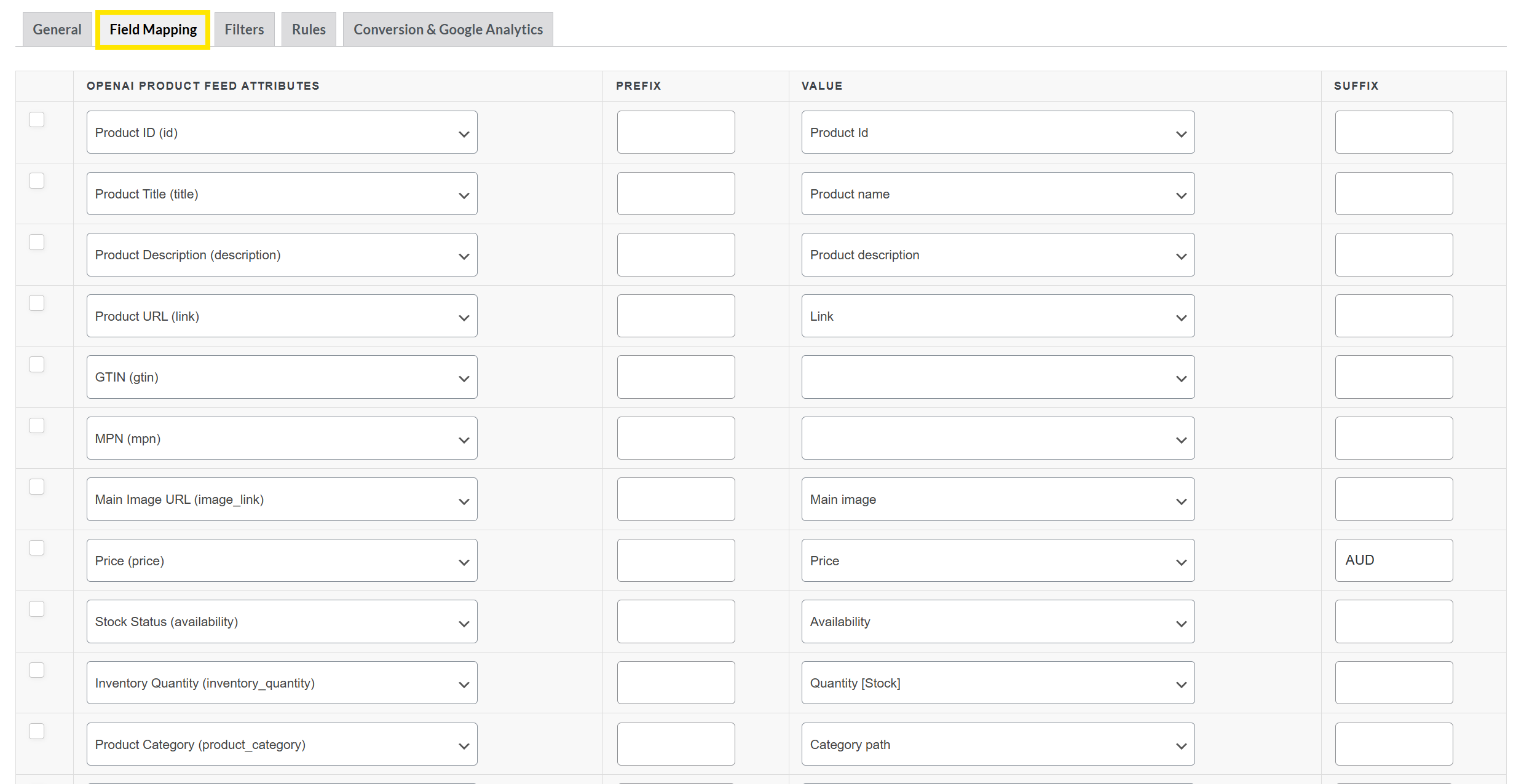This screenshot has width=1516, height=784.
Task: Toggle the Product Category row checkbox
Action: [x=37, y=731]
